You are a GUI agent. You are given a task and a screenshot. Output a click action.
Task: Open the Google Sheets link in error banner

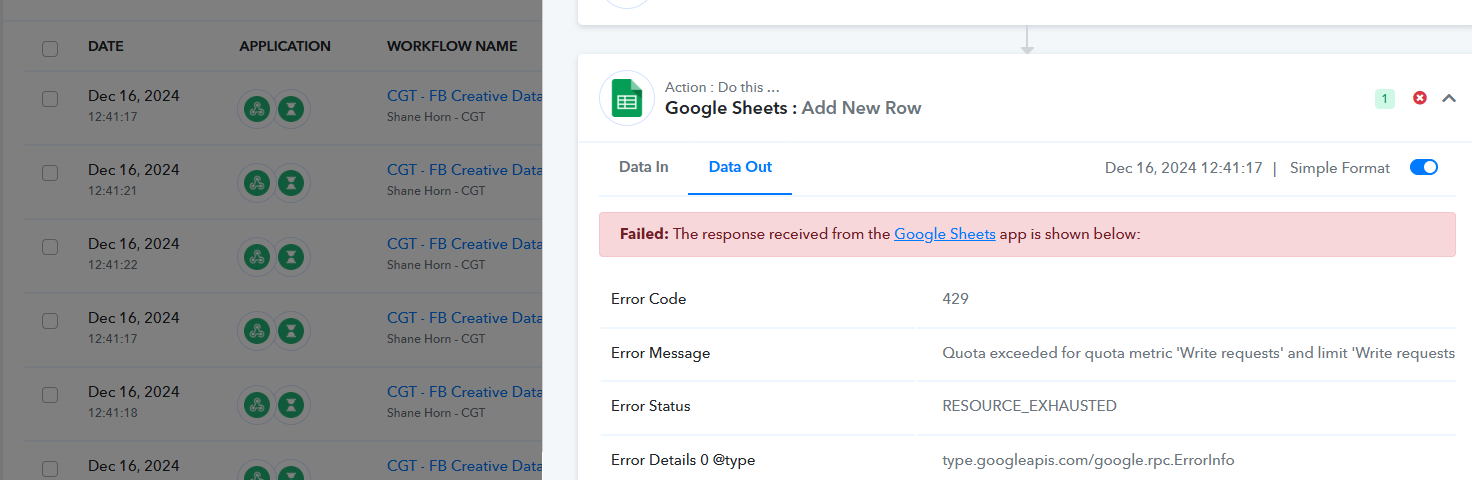[x=944, y=234]
